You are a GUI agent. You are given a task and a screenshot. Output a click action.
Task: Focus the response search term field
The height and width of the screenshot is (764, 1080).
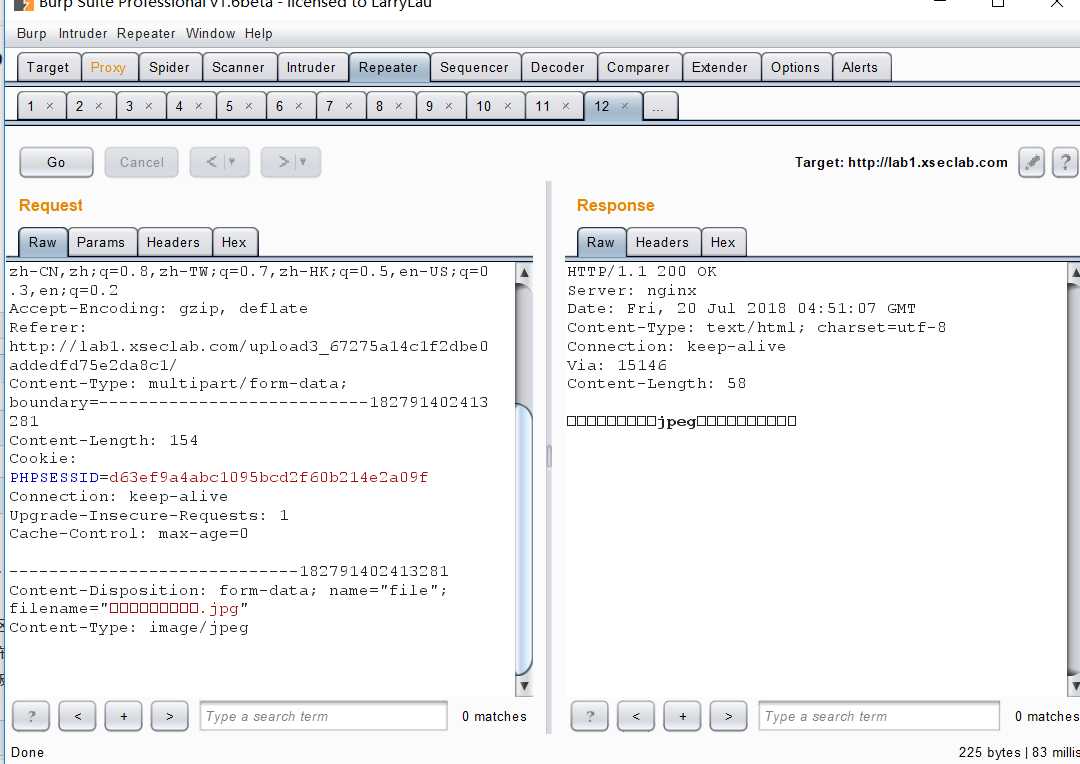879,716
